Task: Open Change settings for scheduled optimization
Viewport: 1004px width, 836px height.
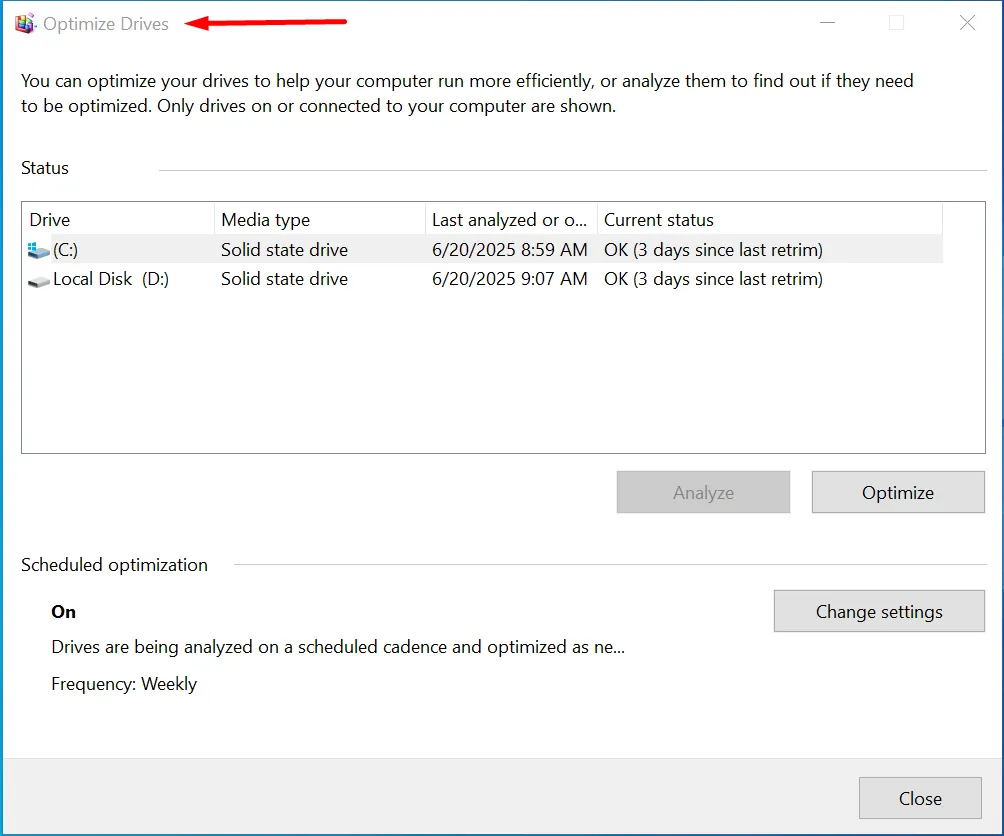Action: pyautogui.click(x=879, y=612)
